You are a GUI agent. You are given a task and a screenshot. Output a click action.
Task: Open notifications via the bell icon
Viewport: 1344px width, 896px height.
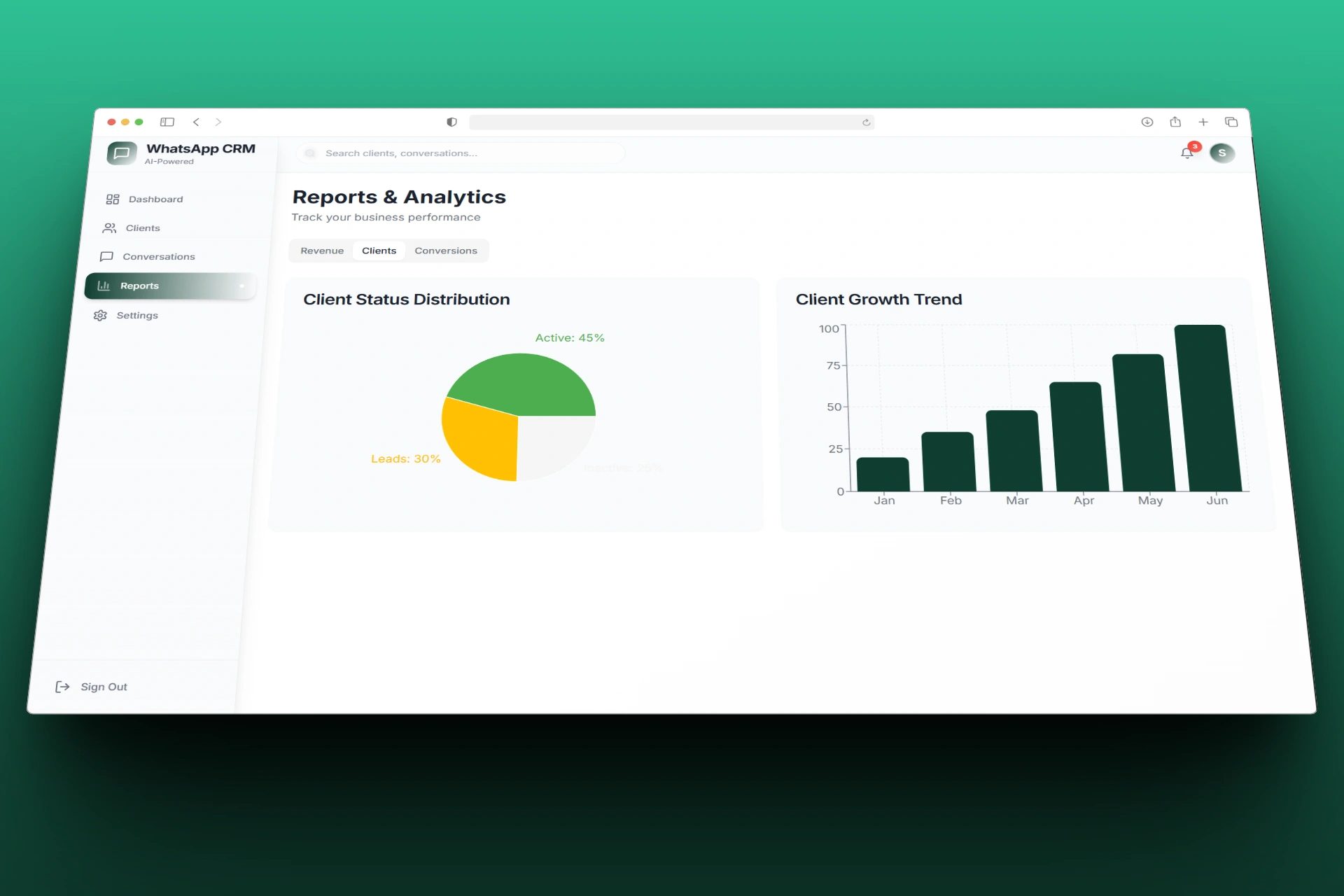pyautogui.click(x=1187, y=154)
